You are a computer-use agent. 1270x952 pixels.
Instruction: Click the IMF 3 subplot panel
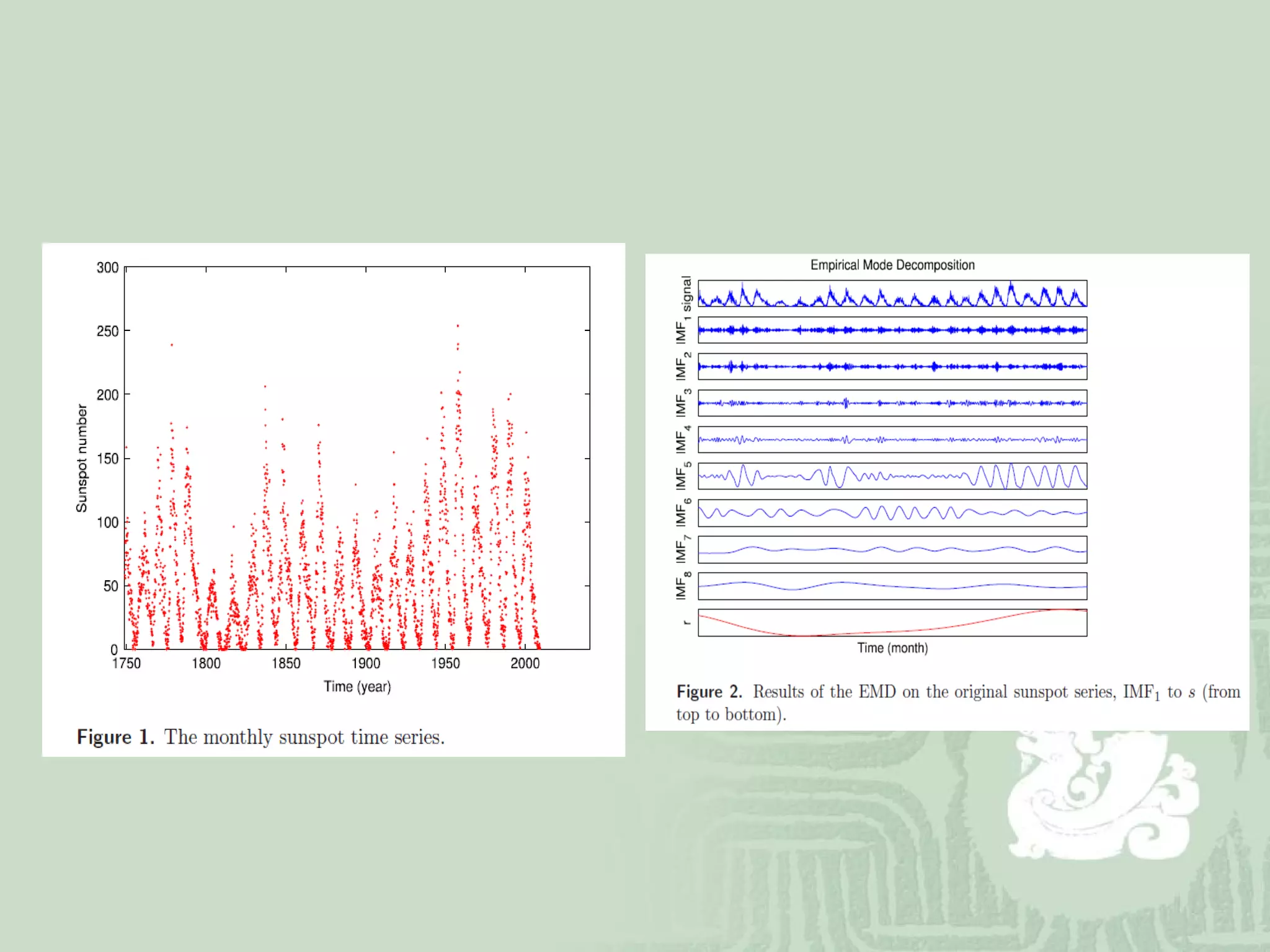892,403
